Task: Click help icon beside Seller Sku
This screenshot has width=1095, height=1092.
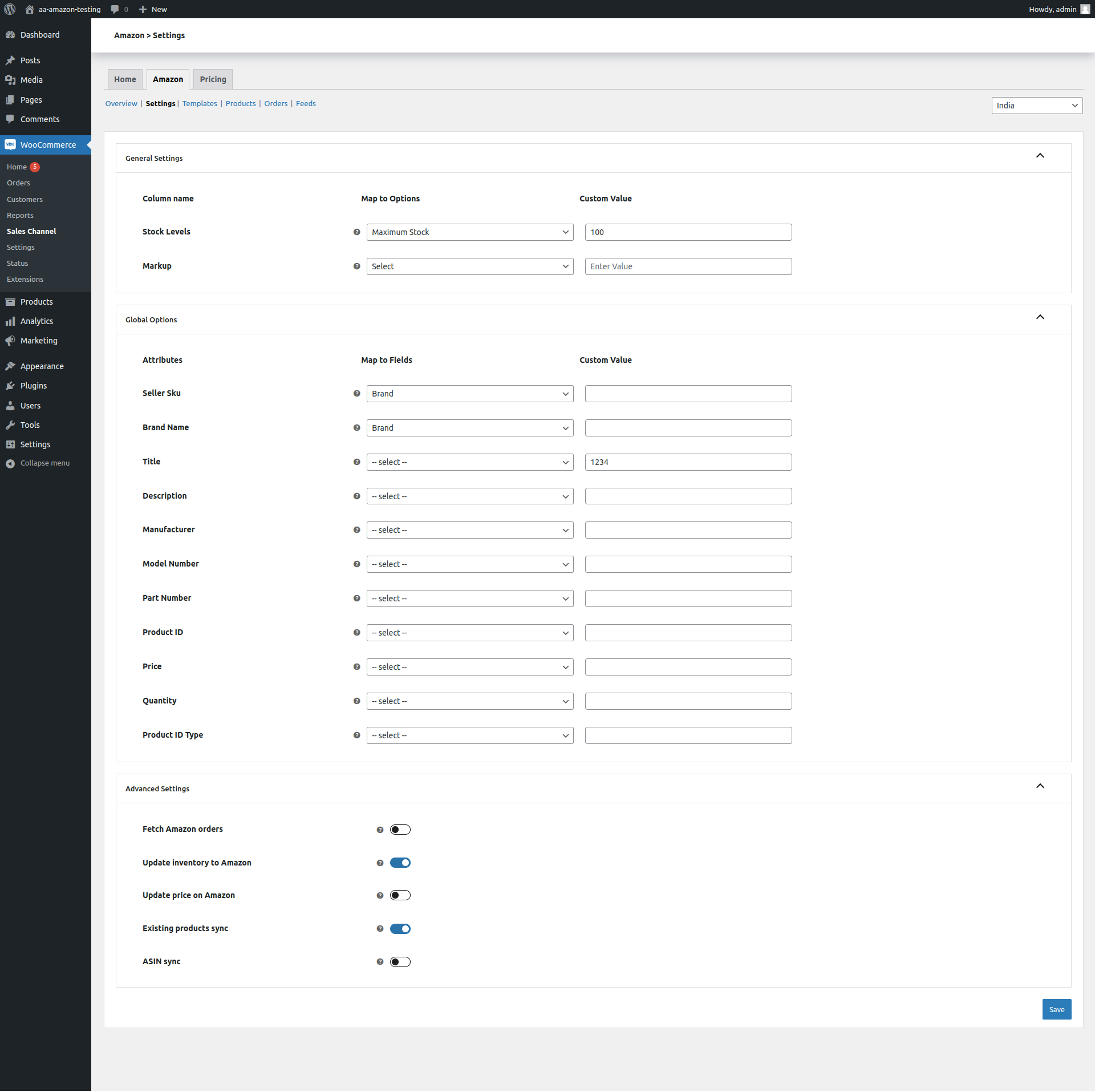Action: click(357, 394)
